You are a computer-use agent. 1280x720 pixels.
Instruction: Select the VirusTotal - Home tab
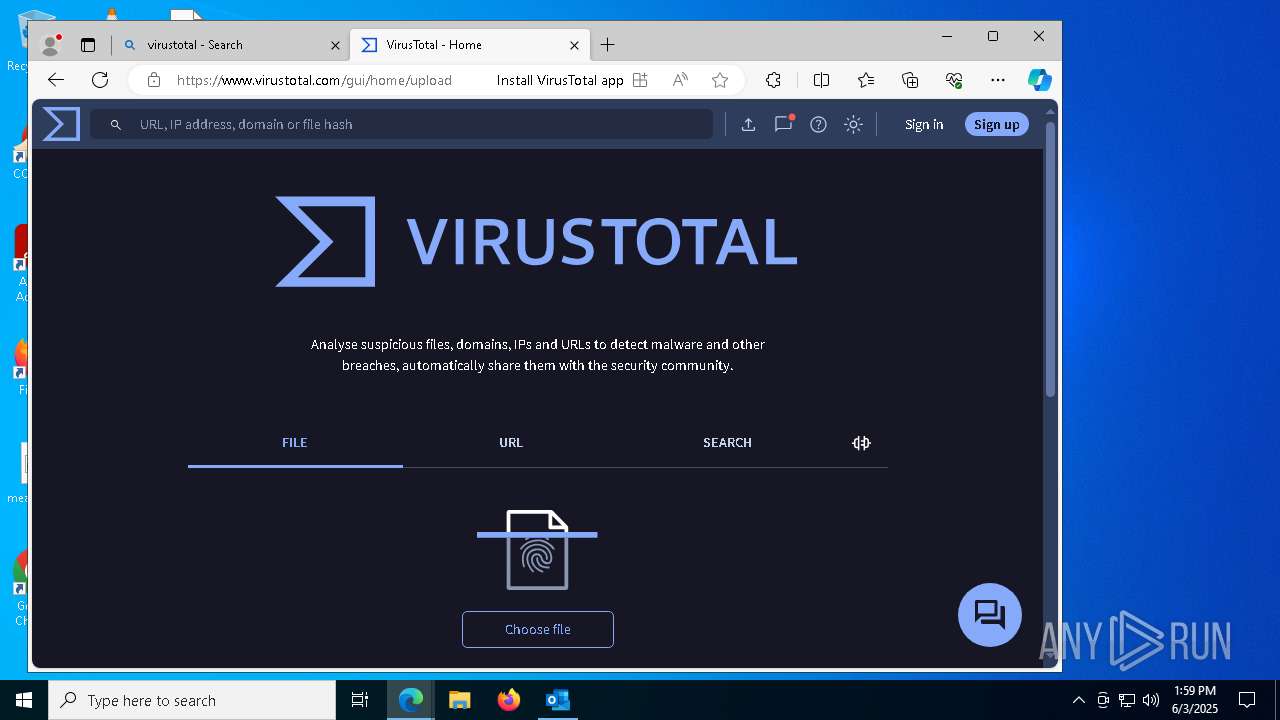point(470,45)
